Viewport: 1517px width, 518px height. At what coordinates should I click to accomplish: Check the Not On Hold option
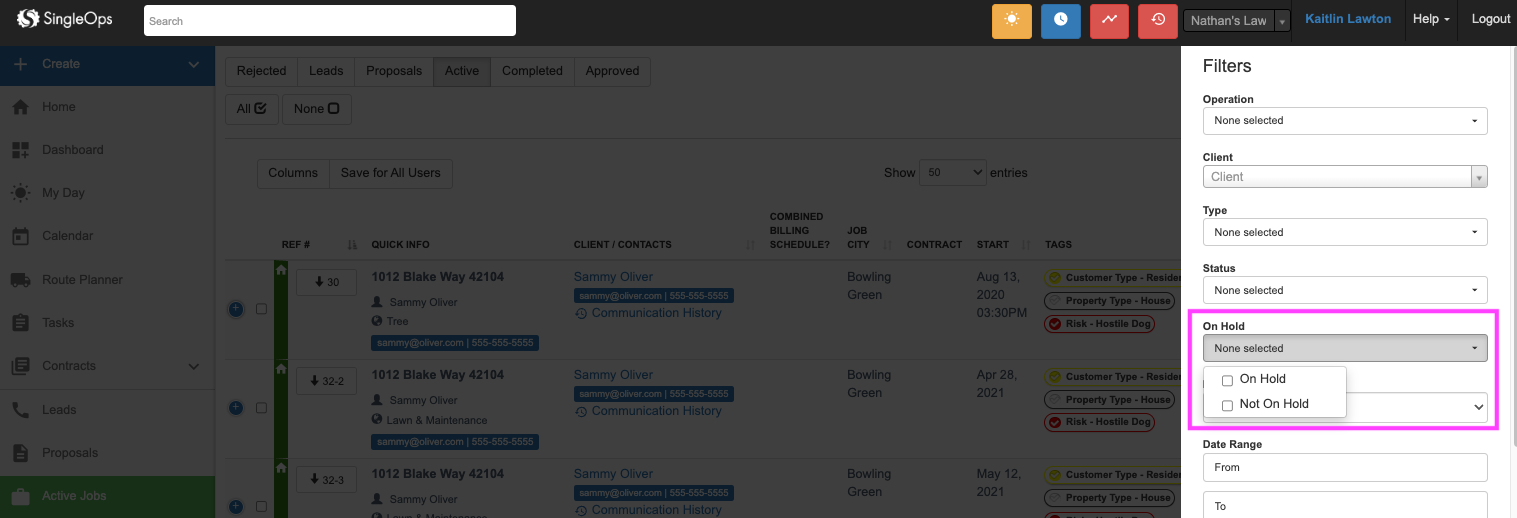pos(1227,405)
